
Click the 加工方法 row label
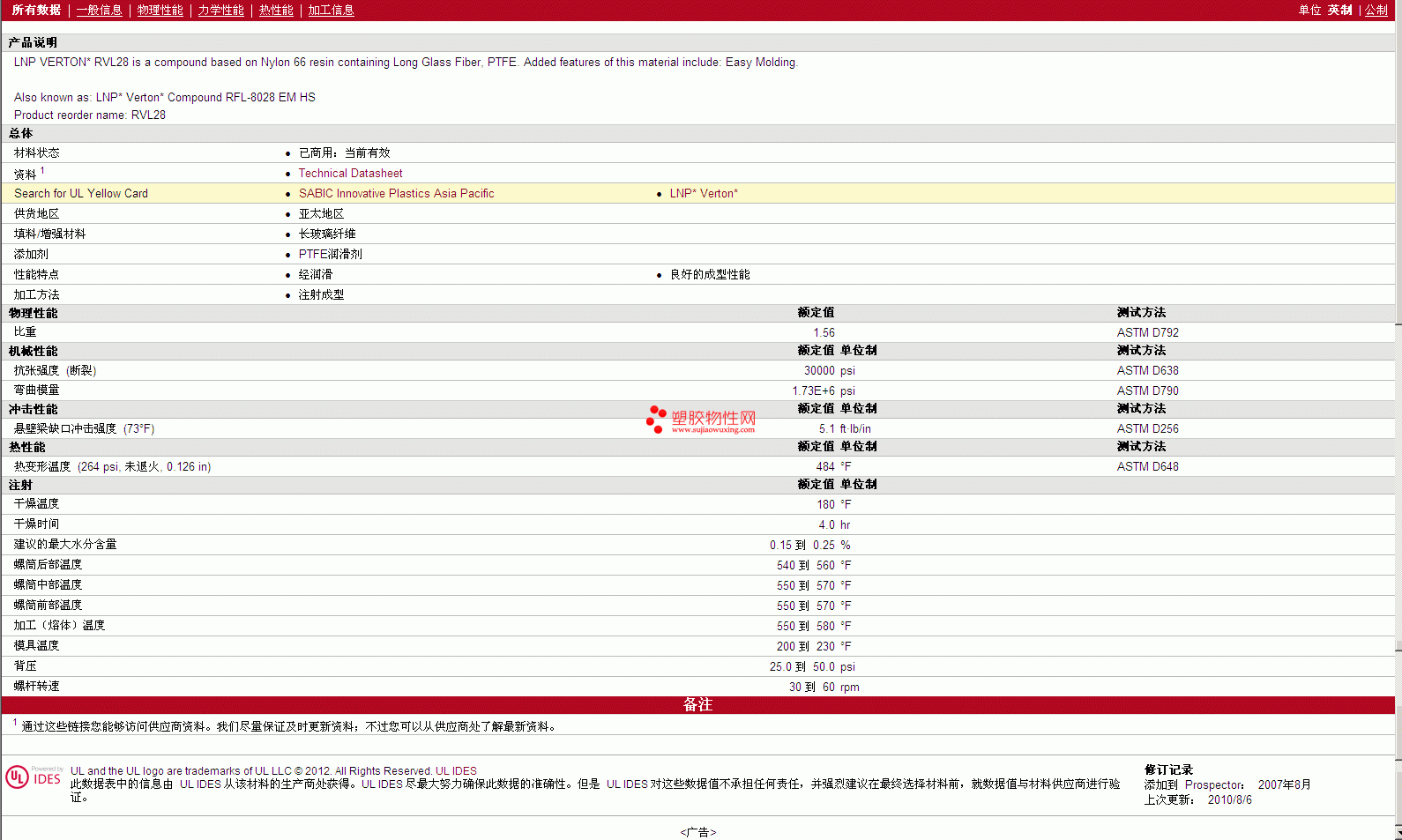click(36, 295)
